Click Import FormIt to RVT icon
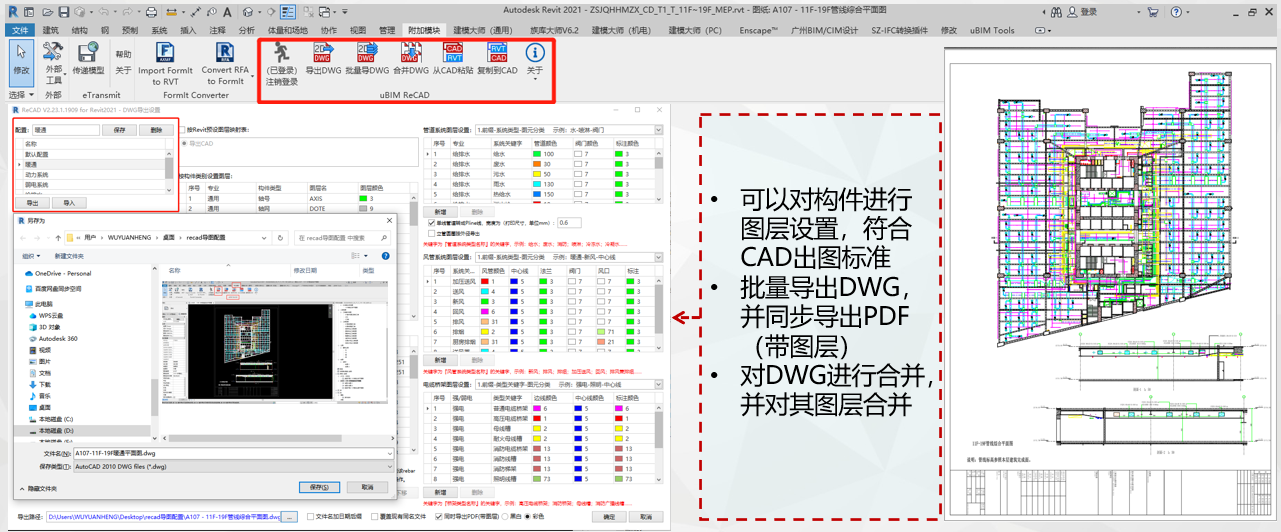Screen dimensions: 1281x532 (x=165, y=53)
